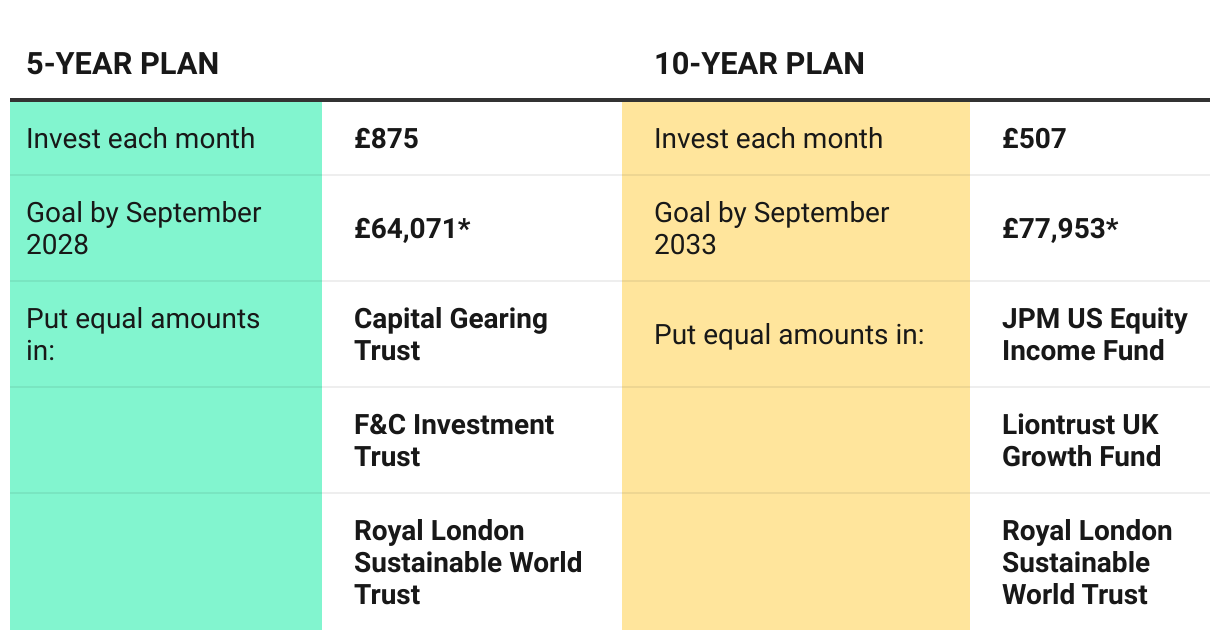Click the 10-YEAR PLAN heading
Image resolution: width=1220 pixels, height=640 pixels.
pos(759,64)
